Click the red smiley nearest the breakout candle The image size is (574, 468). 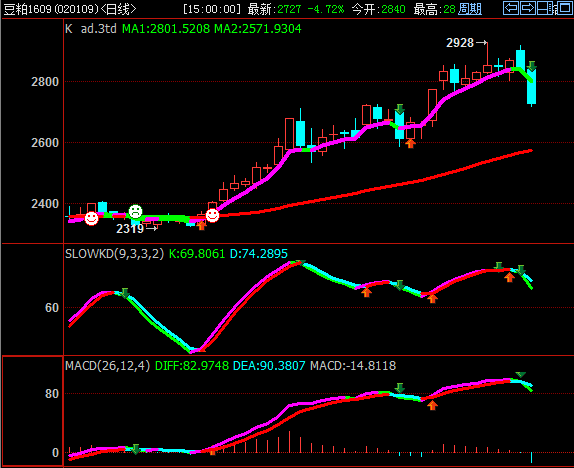click(x=212, y=215)
